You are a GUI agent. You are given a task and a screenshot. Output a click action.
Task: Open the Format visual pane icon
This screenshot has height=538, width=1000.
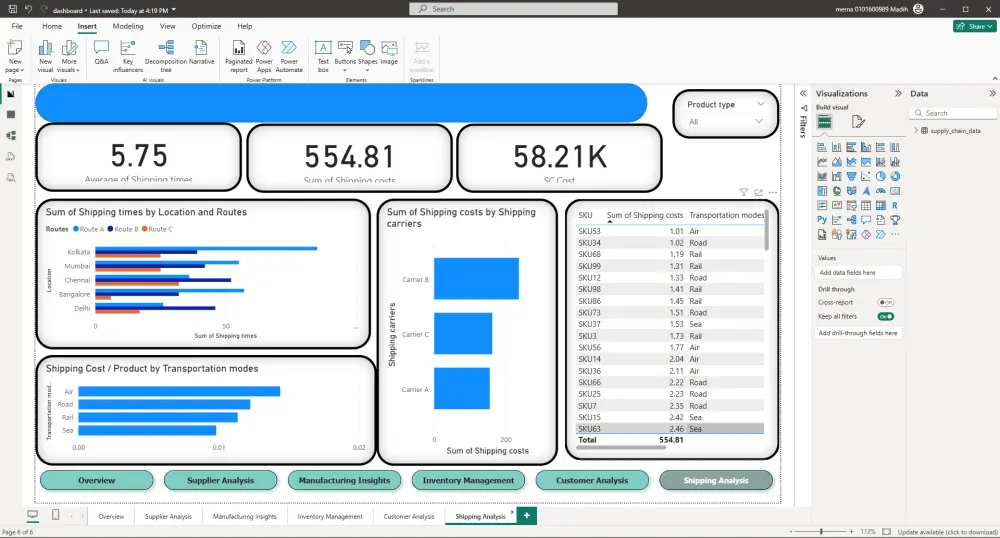[x=858, y=122]
